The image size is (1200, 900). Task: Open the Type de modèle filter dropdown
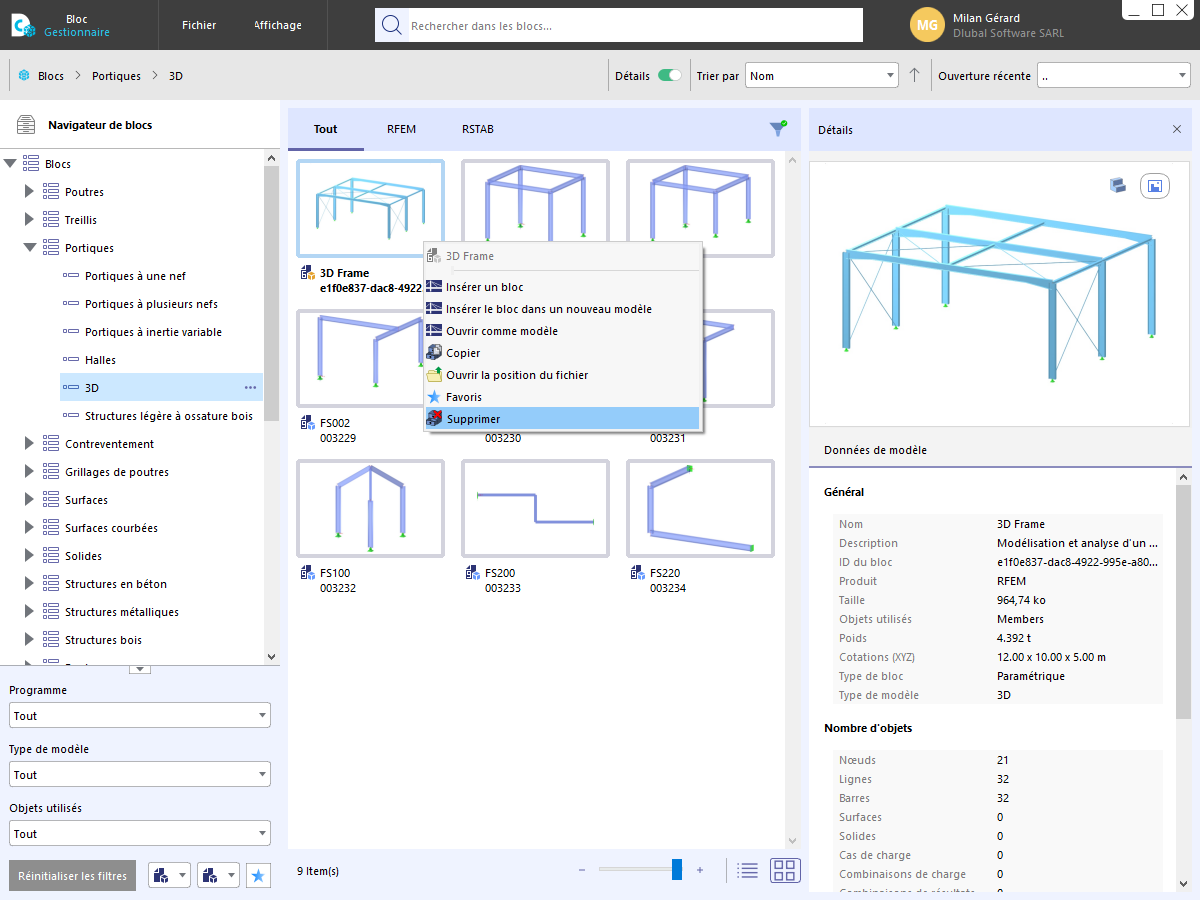coord(140,775)
